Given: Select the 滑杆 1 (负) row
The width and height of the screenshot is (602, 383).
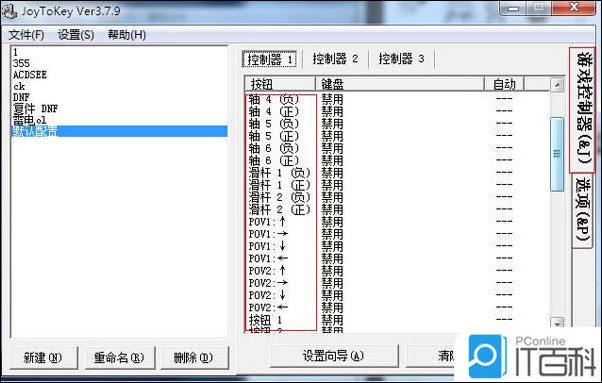Looking at the screenshot, I should tap(397, 173).
